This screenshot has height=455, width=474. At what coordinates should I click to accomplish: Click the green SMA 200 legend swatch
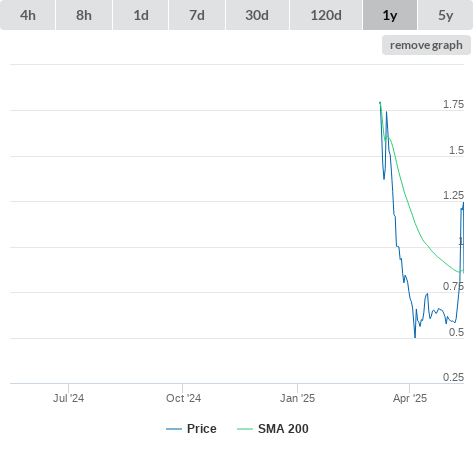pos(245,429)
